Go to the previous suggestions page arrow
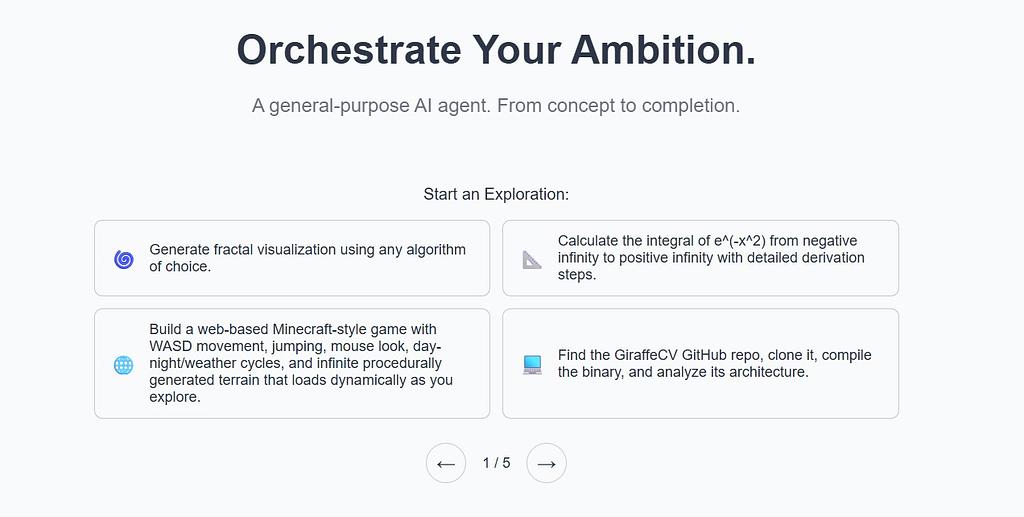The image size is (1024, 517). [446, 463]
